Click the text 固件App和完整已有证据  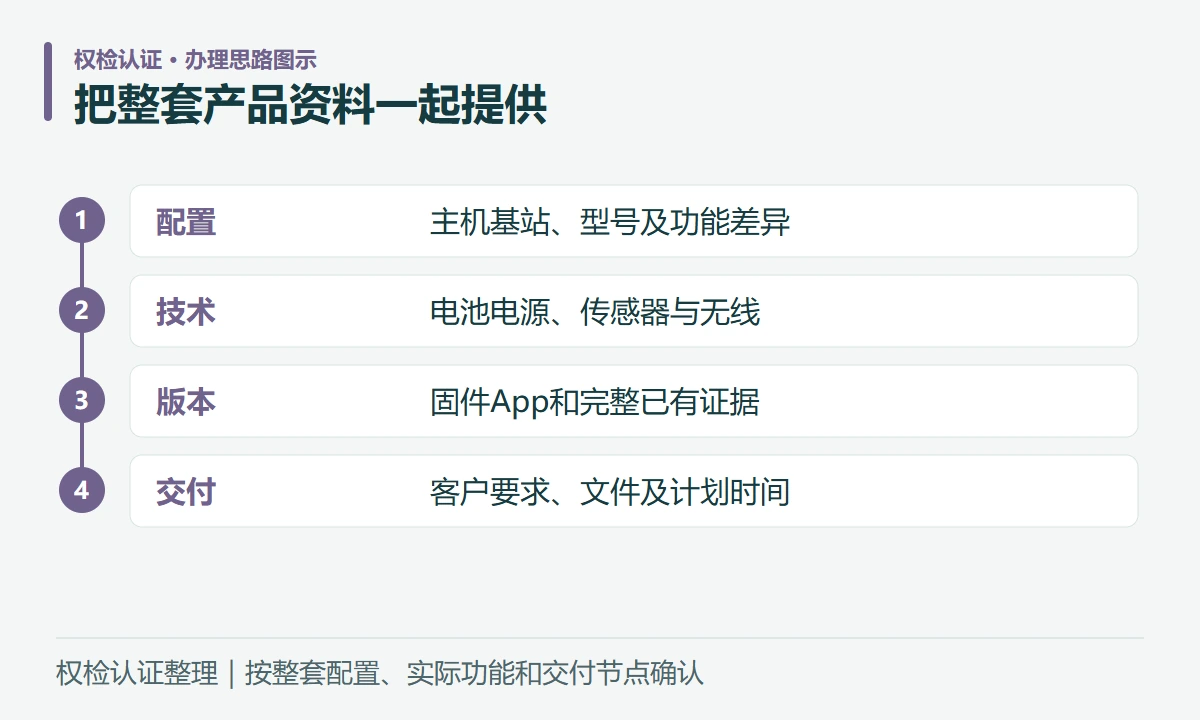click(595, 402)
